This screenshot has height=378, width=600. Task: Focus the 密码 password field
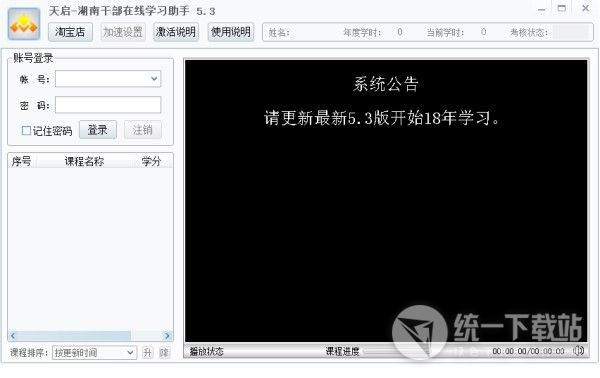pyautogui.click(x=108, y=105)
